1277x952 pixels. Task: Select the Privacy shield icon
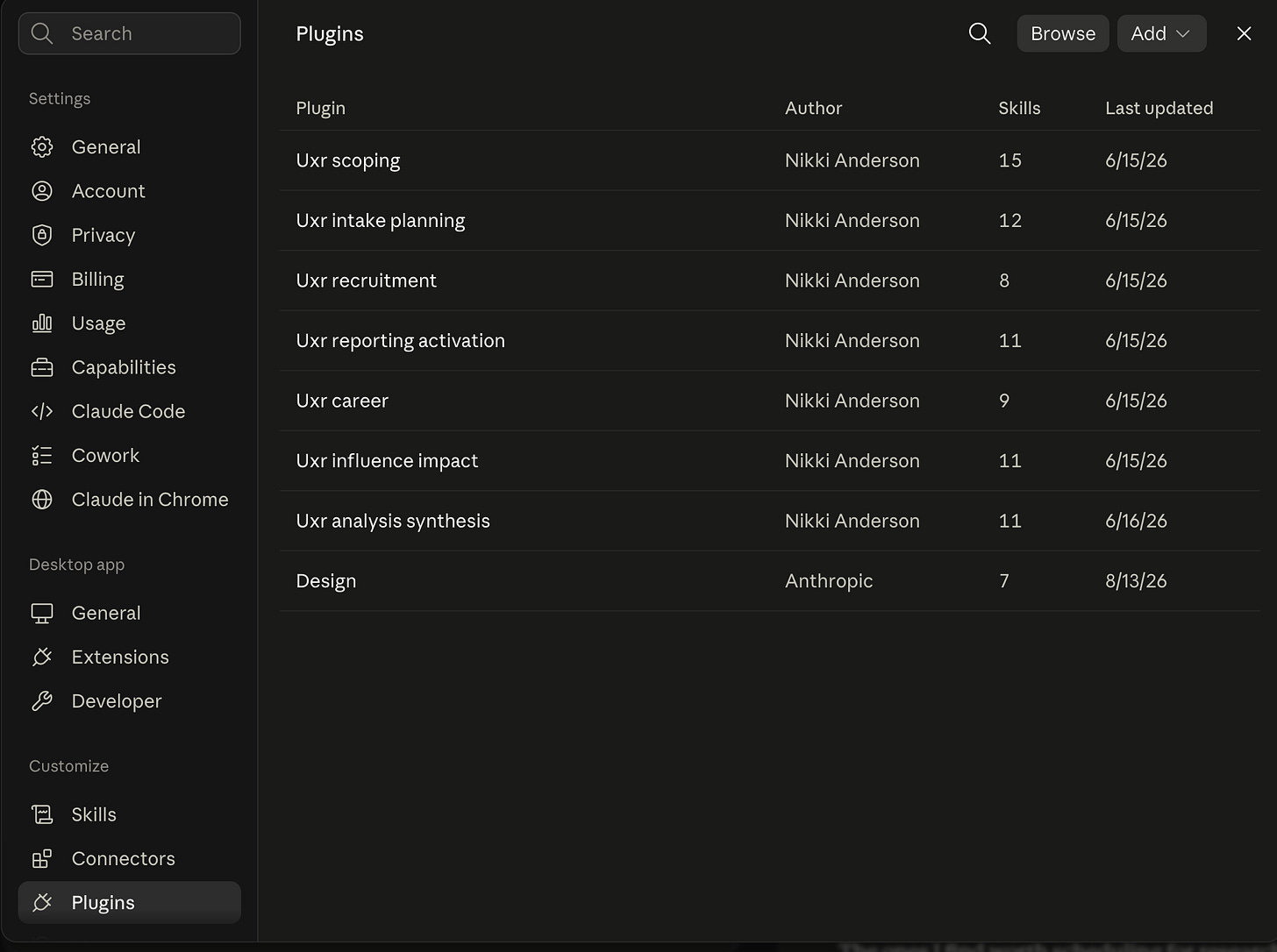coord(42,235)
